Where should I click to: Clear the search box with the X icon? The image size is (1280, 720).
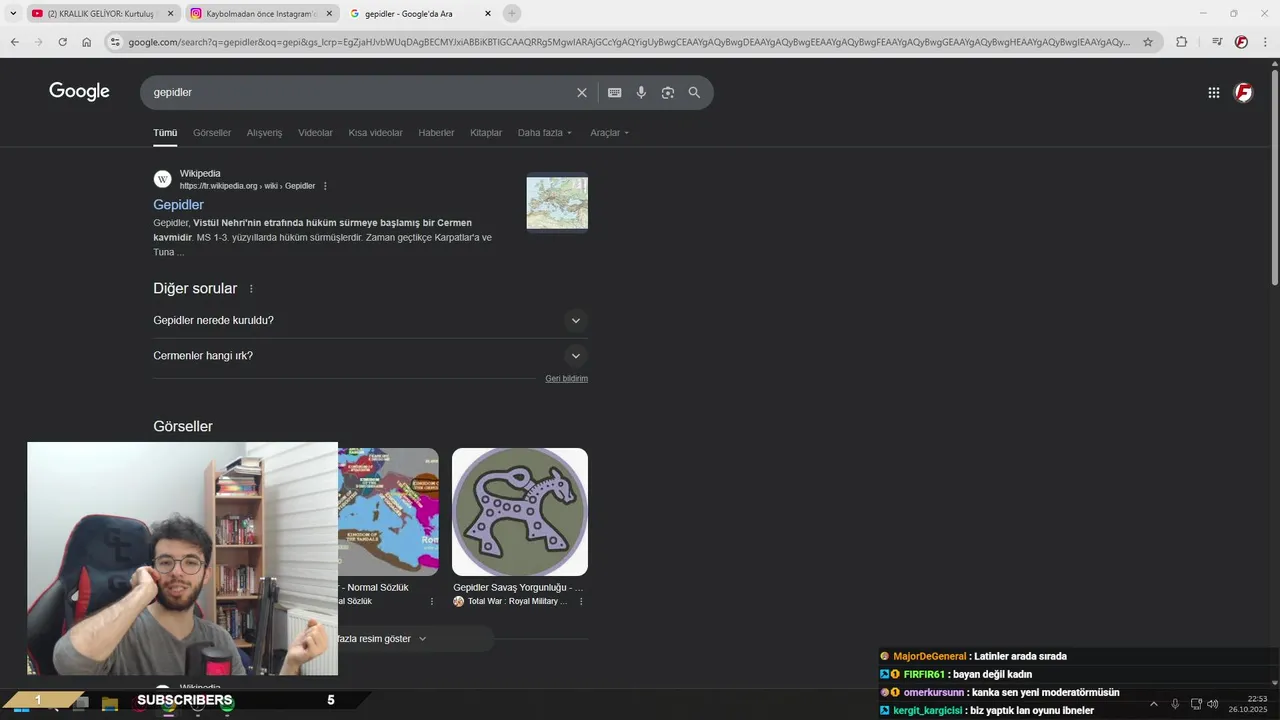[x=582, y=92]
